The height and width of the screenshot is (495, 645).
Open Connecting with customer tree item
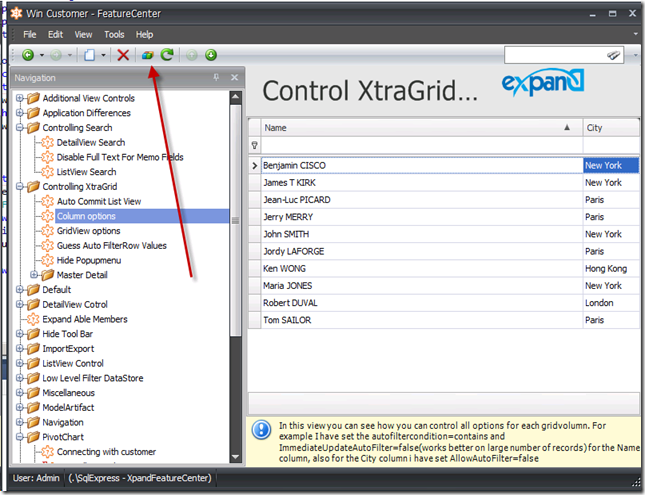[107, 452]
